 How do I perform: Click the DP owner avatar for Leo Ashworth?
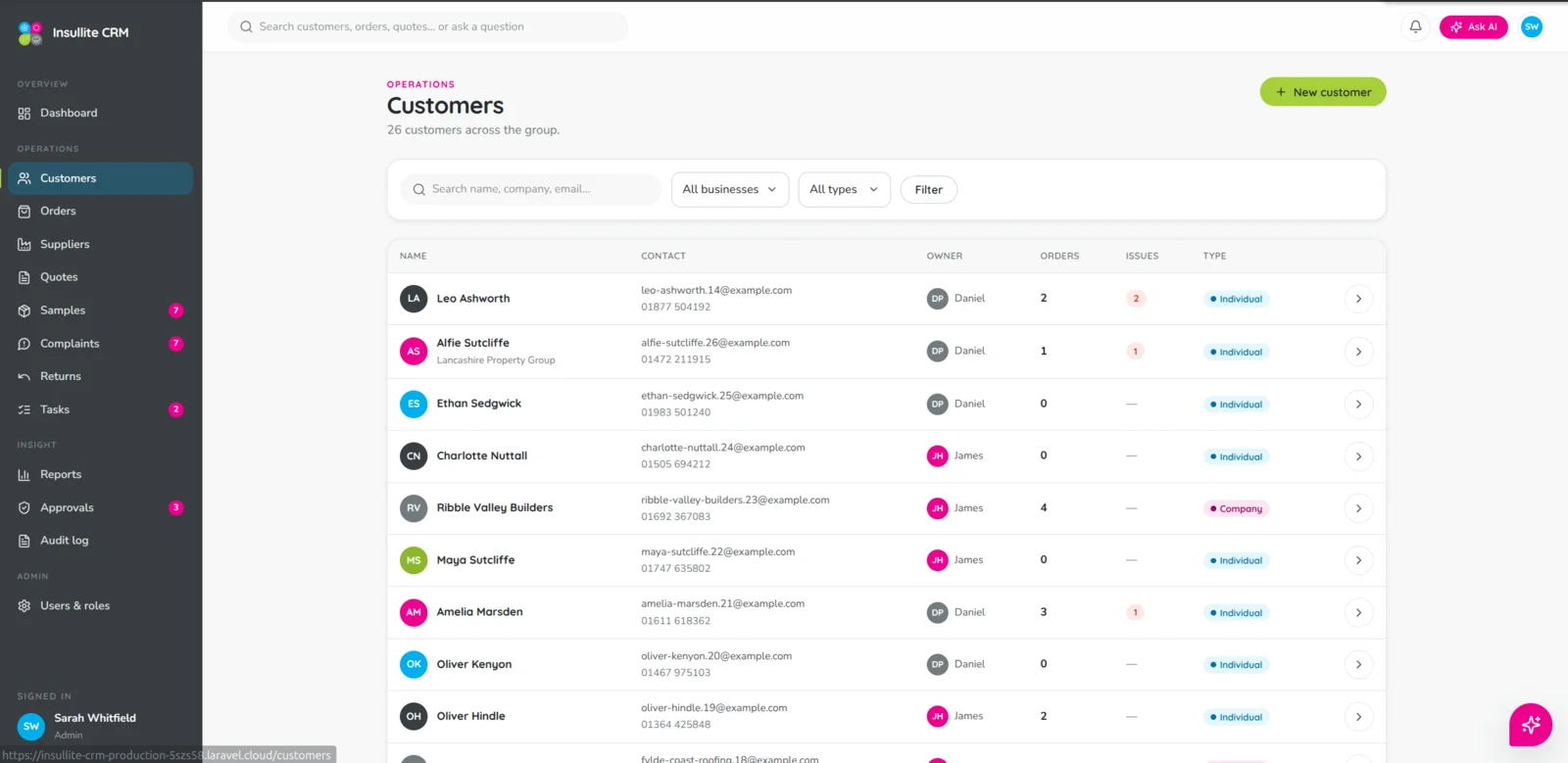coord(938,299)
